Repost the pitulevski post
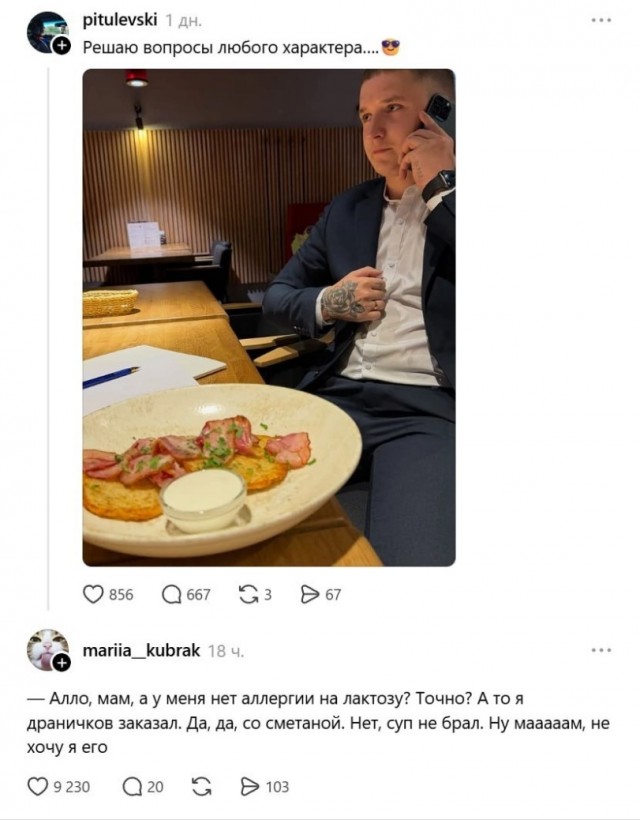 click(248, 594)
